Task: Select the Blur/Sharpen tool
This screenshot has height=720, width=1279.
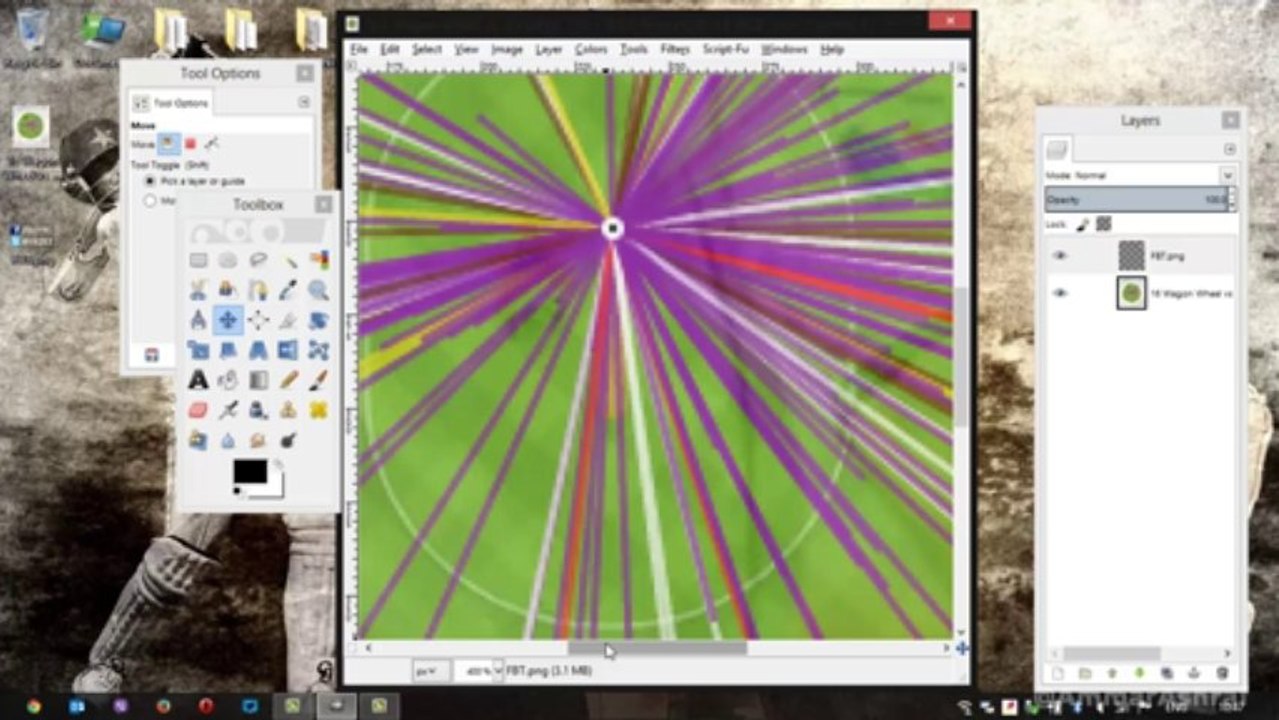Action: [x=228, y=440]
